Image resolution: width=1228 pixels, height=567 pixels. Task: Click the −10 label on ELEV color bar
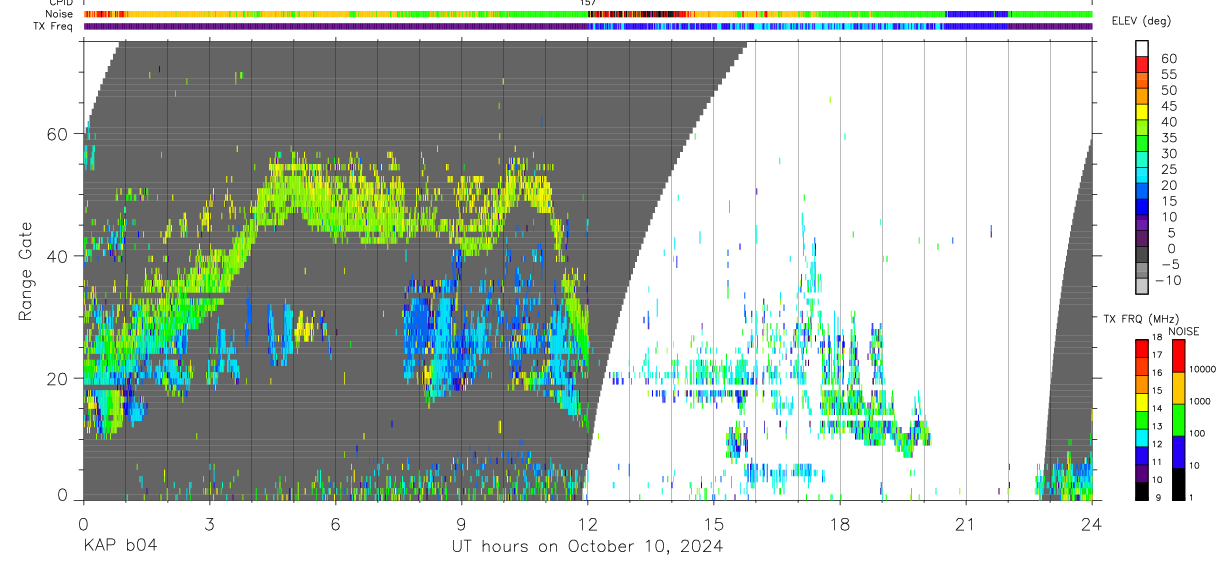click(x=1167, y=280)
